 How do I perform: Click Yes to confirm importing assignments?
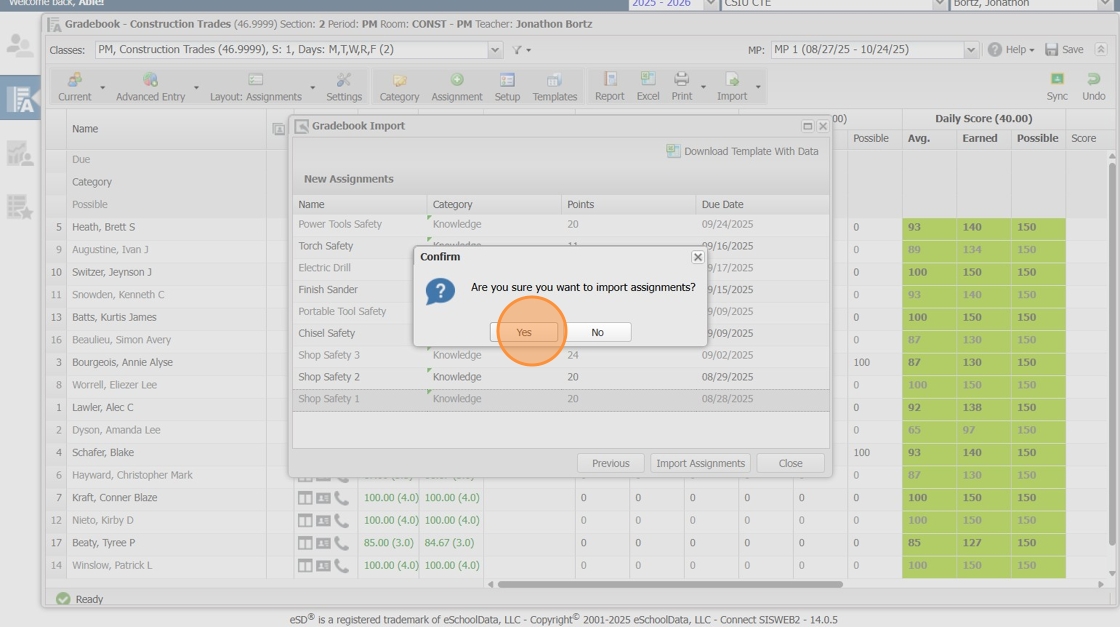click(524, 332)
